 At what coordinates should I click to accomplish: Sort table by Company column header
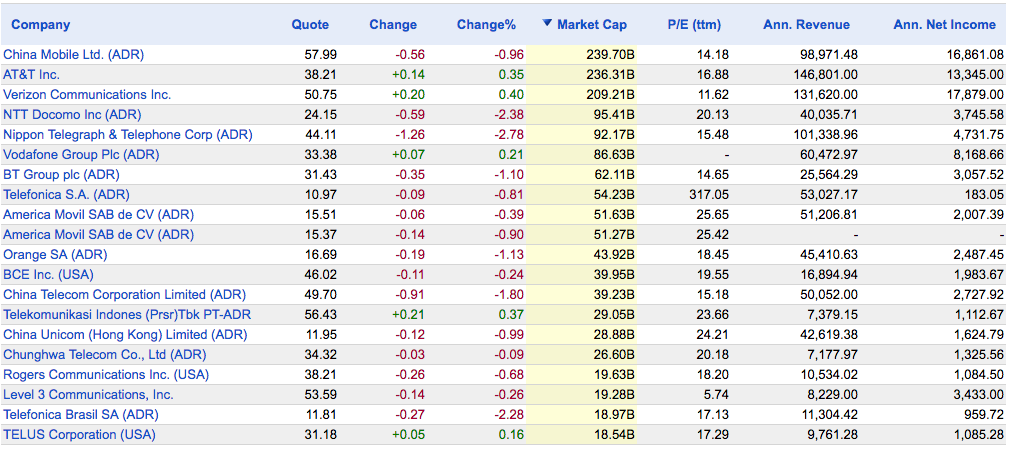tap(40, 25)
